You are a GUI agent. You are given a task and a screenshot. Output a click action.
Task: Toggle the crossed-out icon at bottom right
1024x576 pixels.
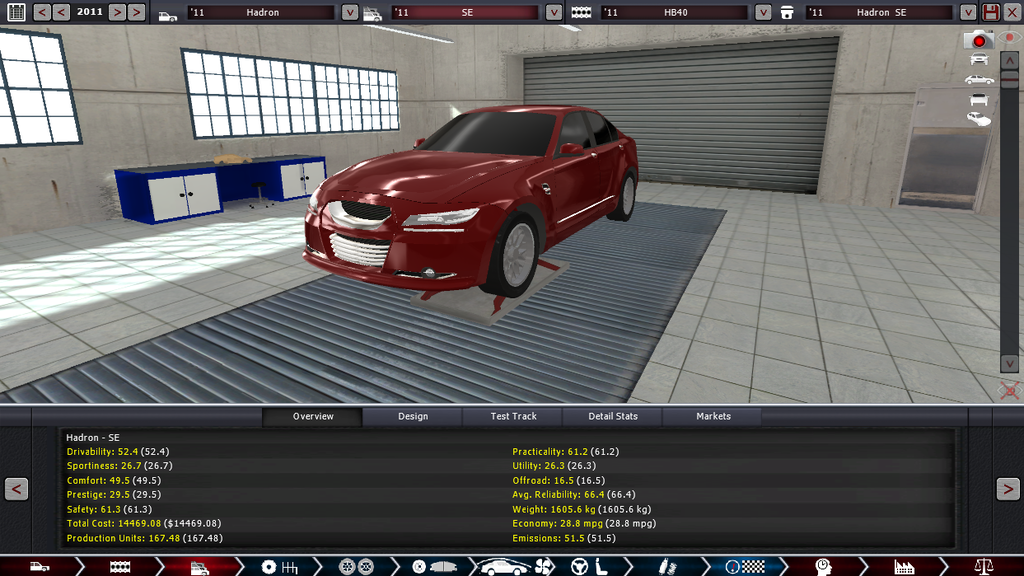coord(1010,390)
